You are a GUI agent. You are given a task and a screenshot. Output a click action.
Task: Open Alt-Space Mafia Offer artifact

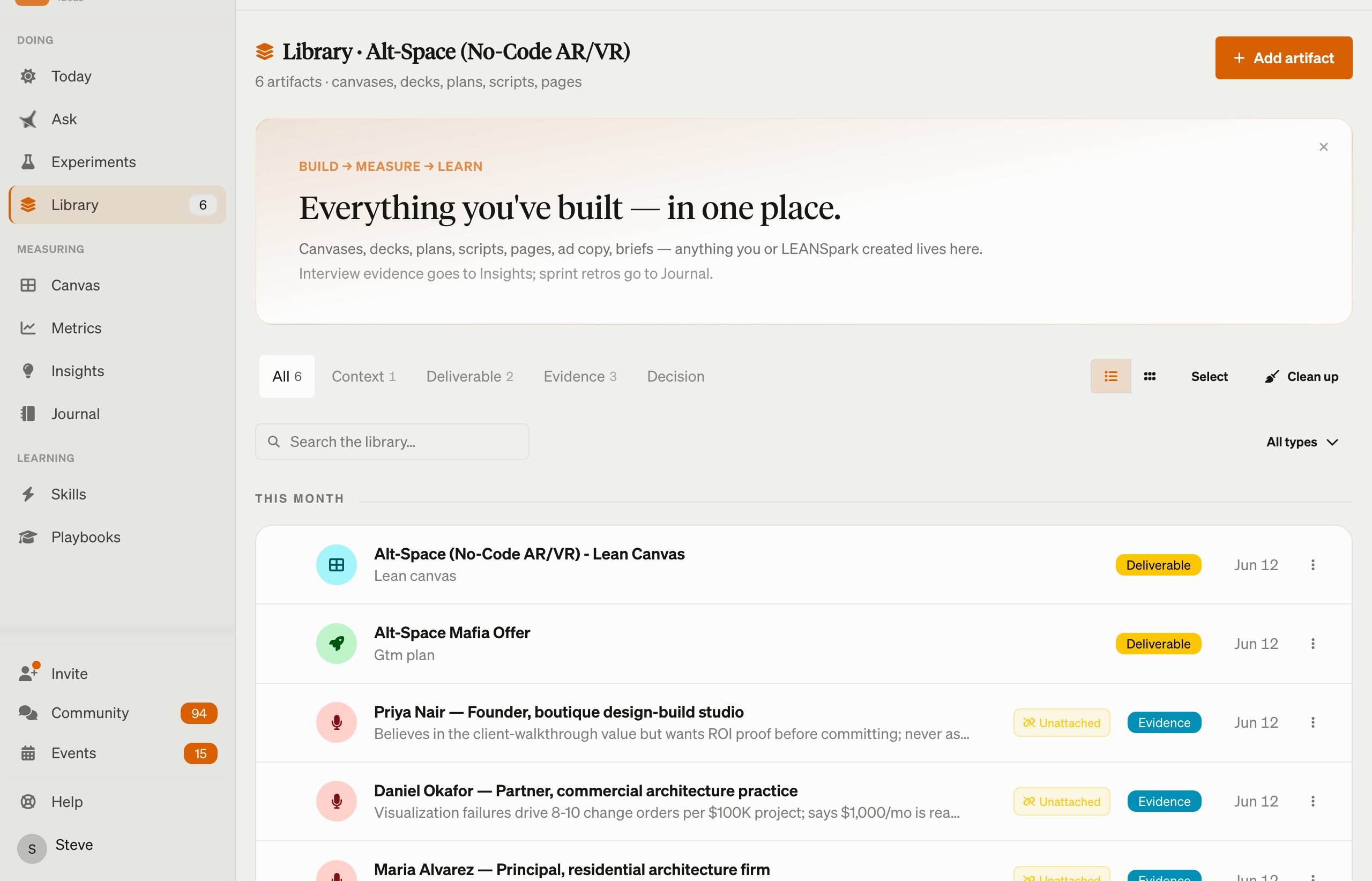coord(452,633)
